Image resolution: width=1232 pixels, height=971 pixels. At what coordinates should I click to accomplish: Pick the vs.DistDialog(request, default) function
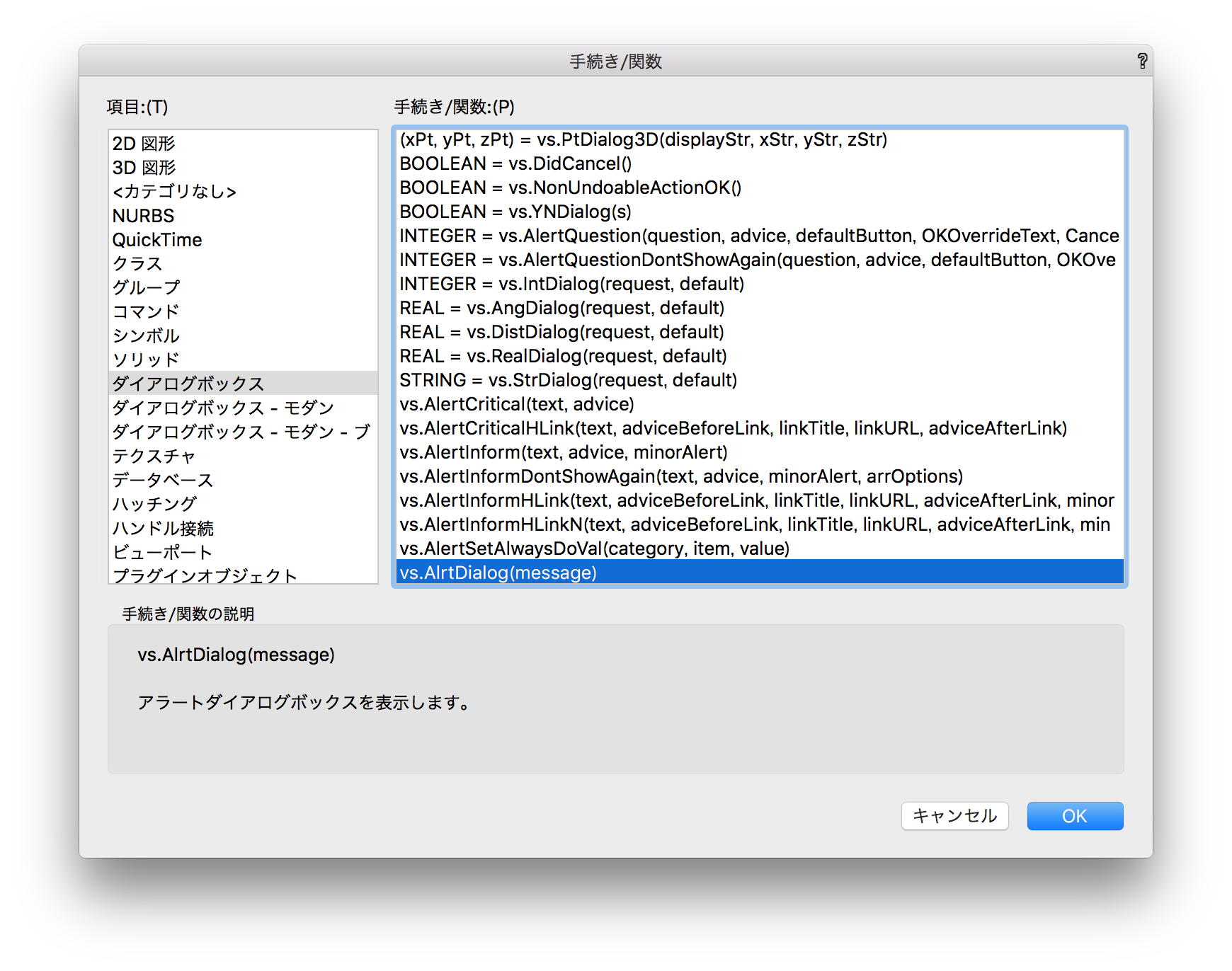coord(760,332)
